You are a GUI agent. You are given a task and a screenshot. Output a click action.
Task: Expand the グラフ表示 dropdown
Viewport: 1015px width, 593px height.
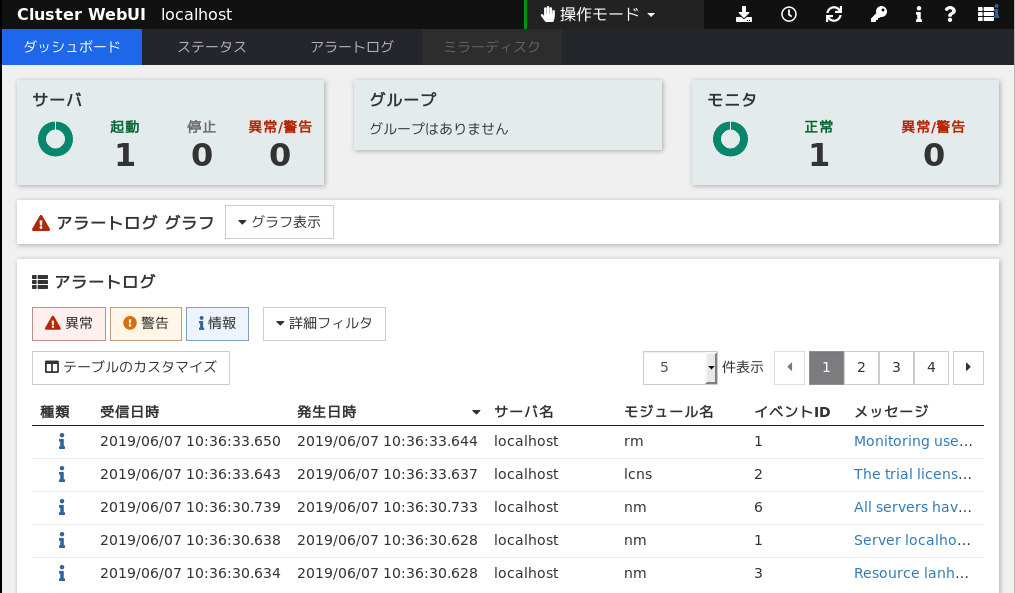pos(279,222)
